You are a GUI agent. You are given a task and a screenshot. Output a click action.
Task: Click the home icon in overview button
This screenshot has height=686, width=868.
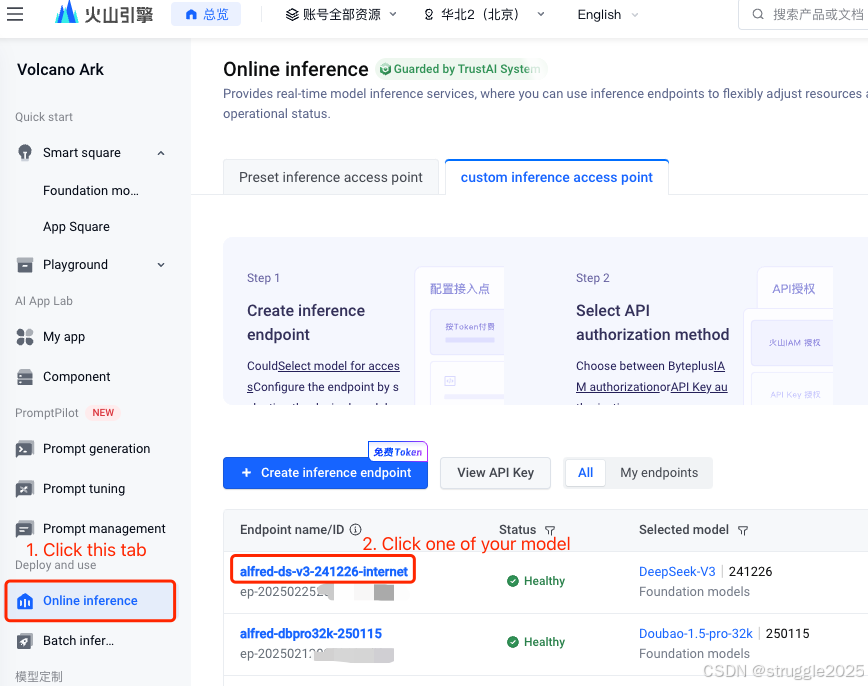pyautogui.click(x=191, y=14)
